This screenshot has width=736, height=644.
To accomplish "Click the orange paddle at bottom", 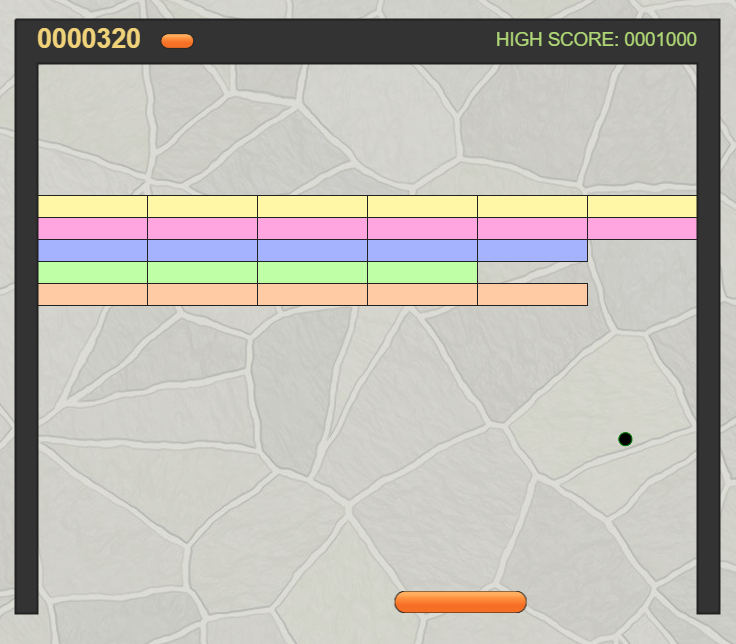I will coord(460,602).
